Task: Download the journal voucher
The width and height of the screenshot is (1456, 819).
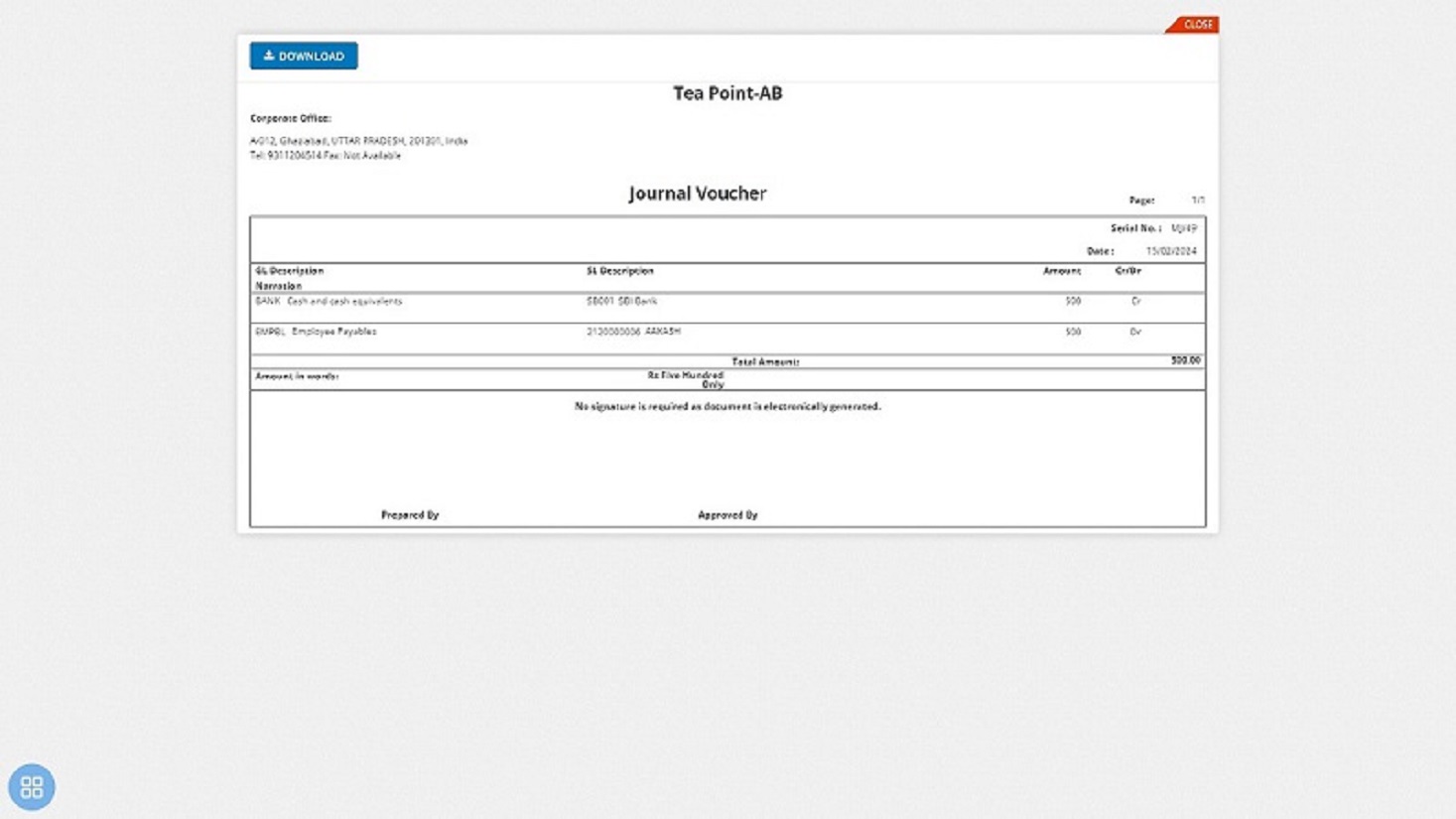Action: click(x=304, y=57)
